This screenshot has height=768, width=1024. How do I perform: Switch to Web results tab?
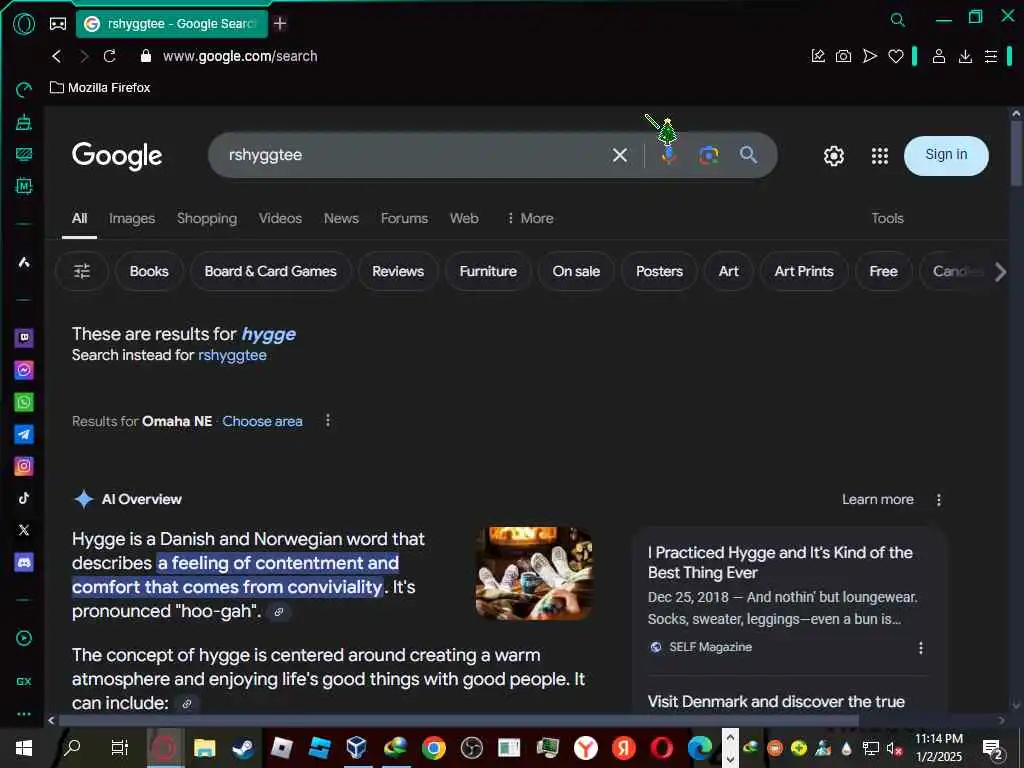[464, 218]
